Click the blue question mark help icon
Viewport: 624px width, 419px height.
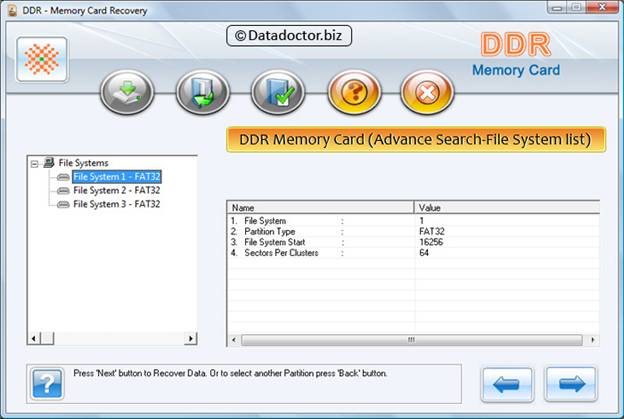coord(47,384)
